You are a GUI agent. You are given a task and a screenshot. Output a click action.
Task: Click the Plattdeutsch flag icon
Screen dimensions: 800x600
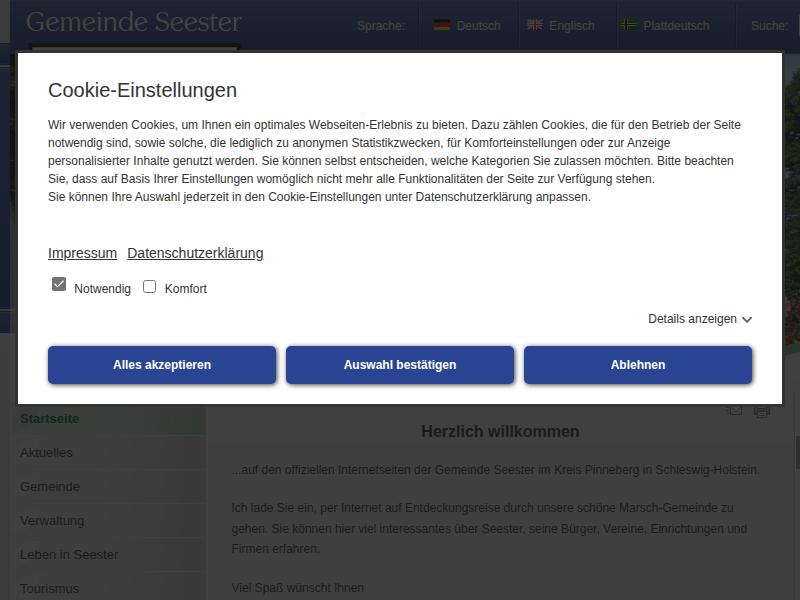pyautogui.click(x=629, y=25)
